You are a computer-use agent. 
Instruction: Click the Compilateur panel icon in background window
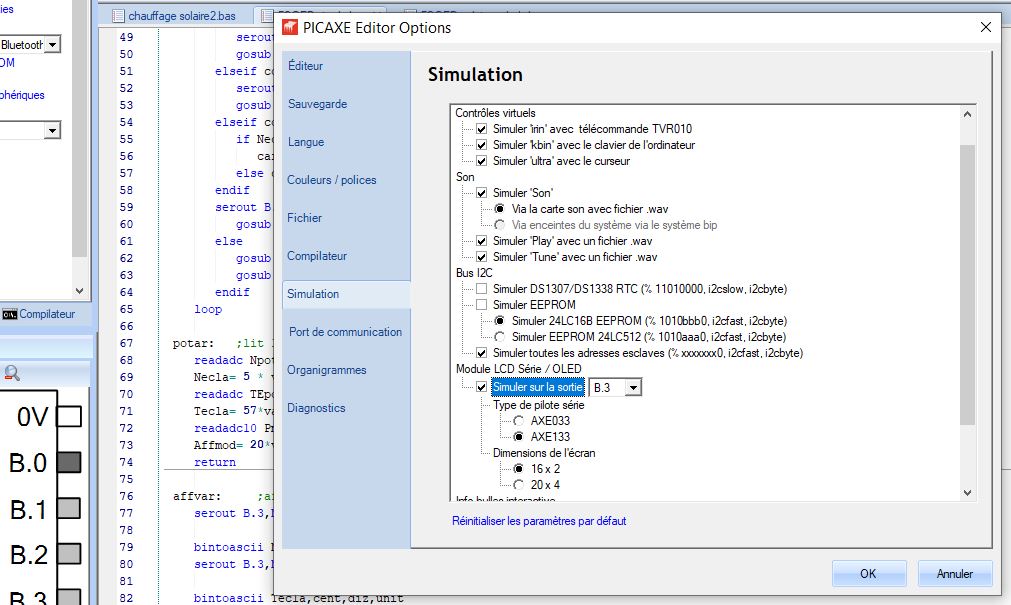[x=10, y=314]
